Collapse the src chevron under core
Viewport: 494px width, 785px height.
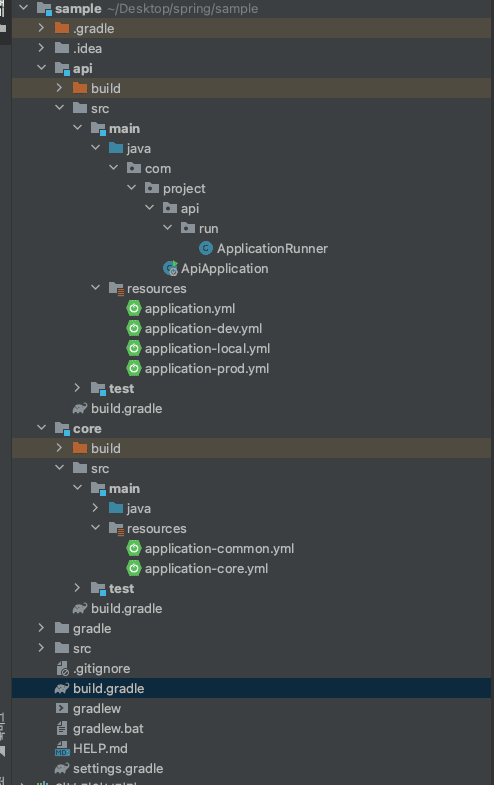(x=60, y=468)
